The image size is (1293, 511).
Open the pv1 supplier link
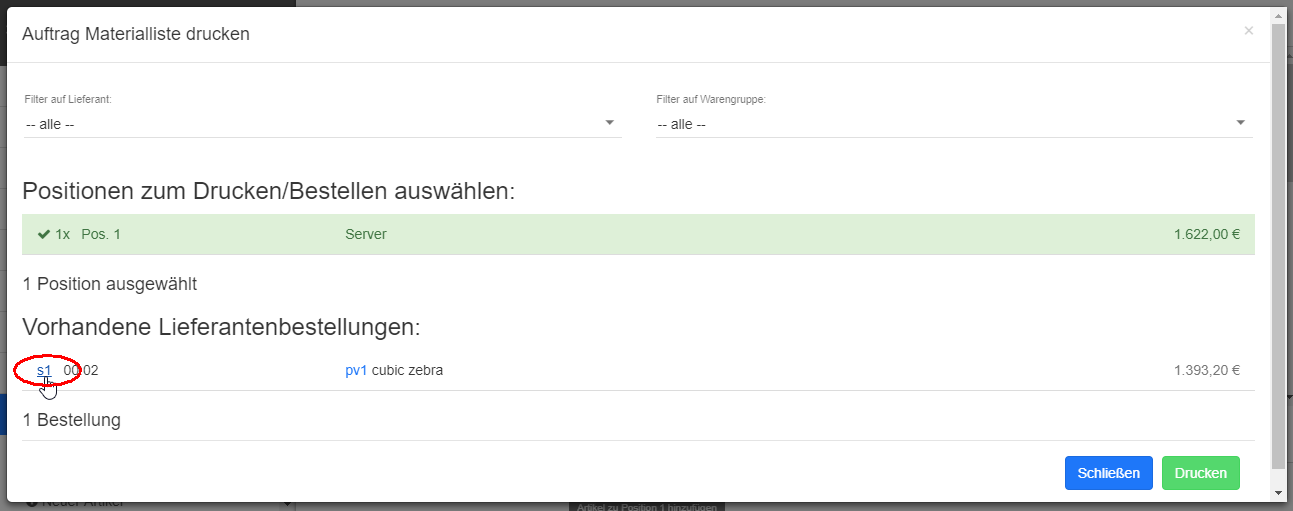356,370
